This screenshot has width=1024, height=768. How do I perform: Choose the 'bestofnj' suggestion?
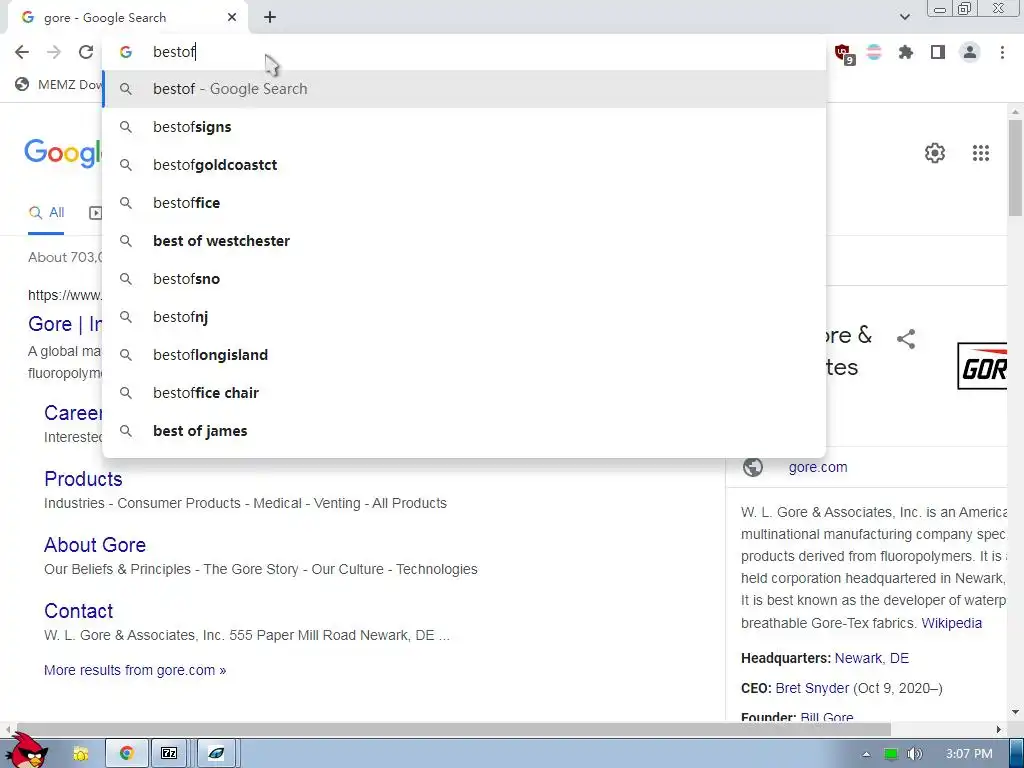pos(464,317)
